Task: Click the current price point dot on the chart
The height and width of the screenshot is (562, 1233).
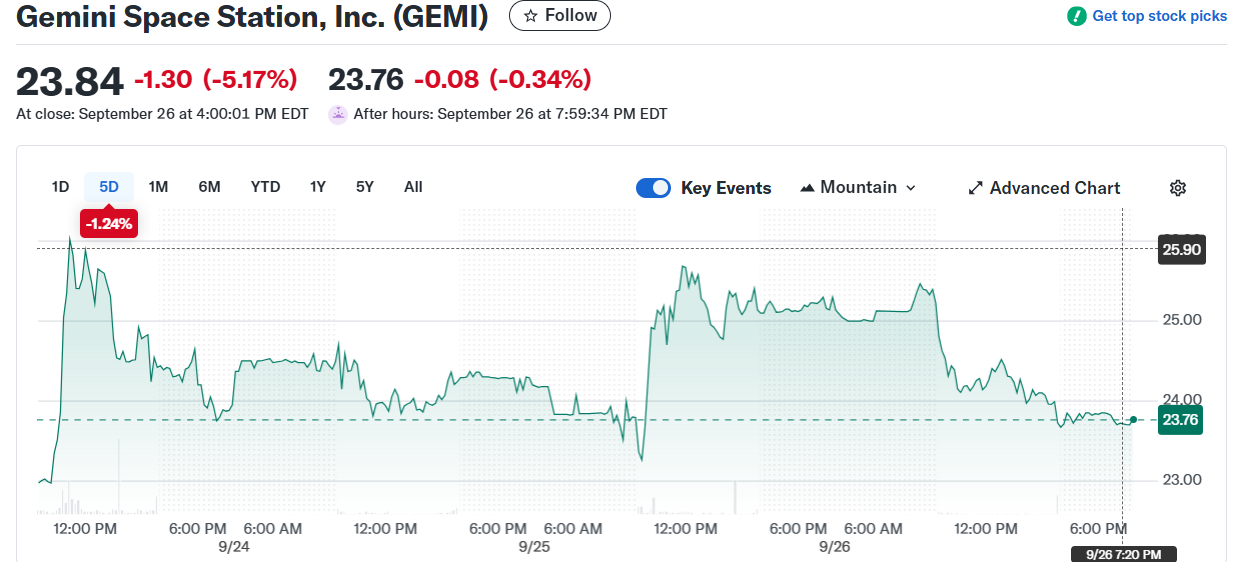Action: click(x=1133, y=419)
